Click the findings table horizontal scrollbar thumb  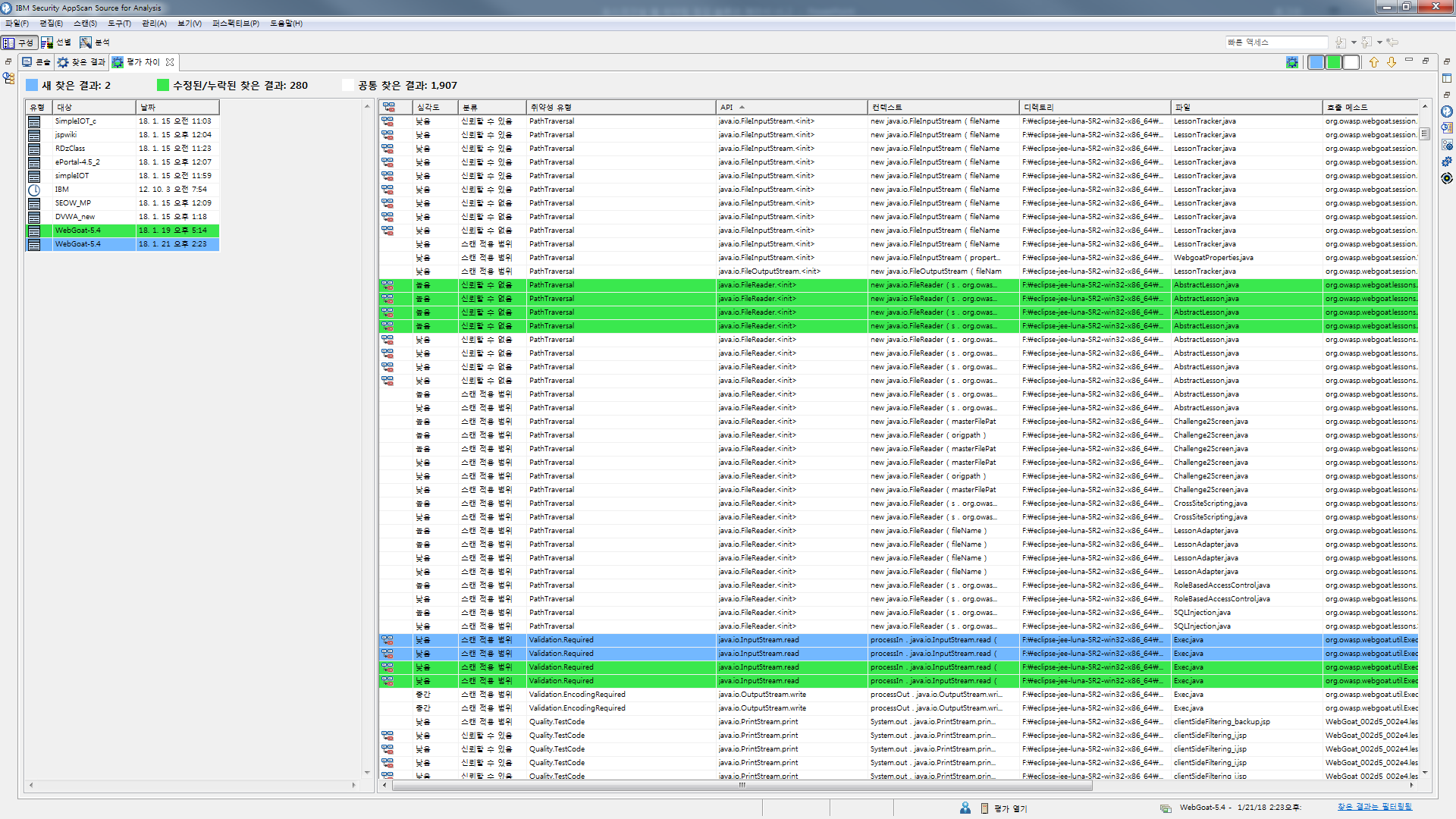pyautogui.click(x=742, y=786)
